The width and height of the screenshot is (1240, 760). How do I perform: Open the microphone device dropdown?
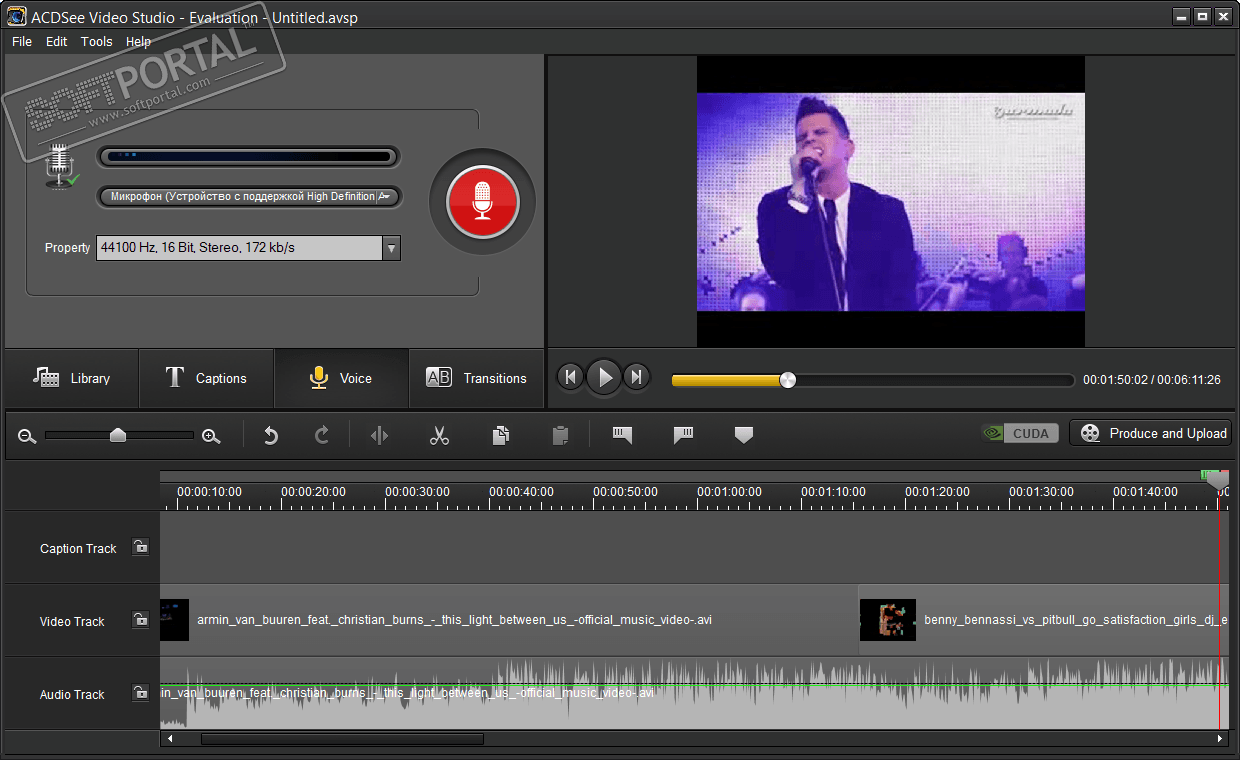pyautogui.click(x=249, y=196)
